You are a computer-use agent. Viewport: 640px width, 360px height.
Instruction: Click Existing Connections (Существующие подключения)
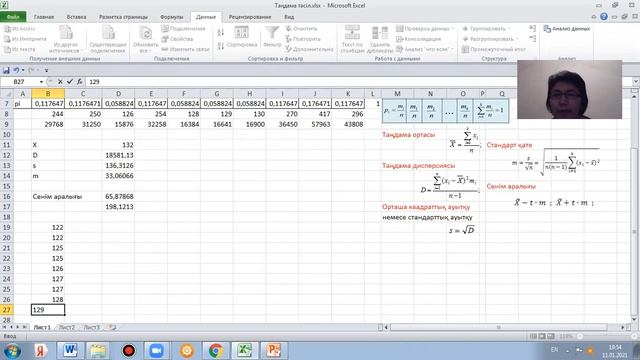tap(108, 39)
